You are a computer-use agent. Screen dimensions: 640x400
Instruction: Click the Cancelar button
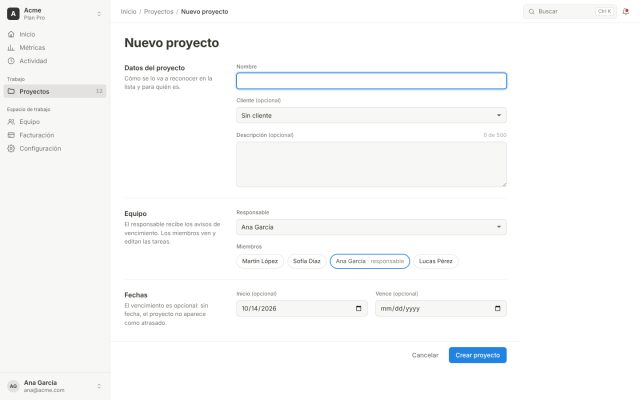coord(425,355)
